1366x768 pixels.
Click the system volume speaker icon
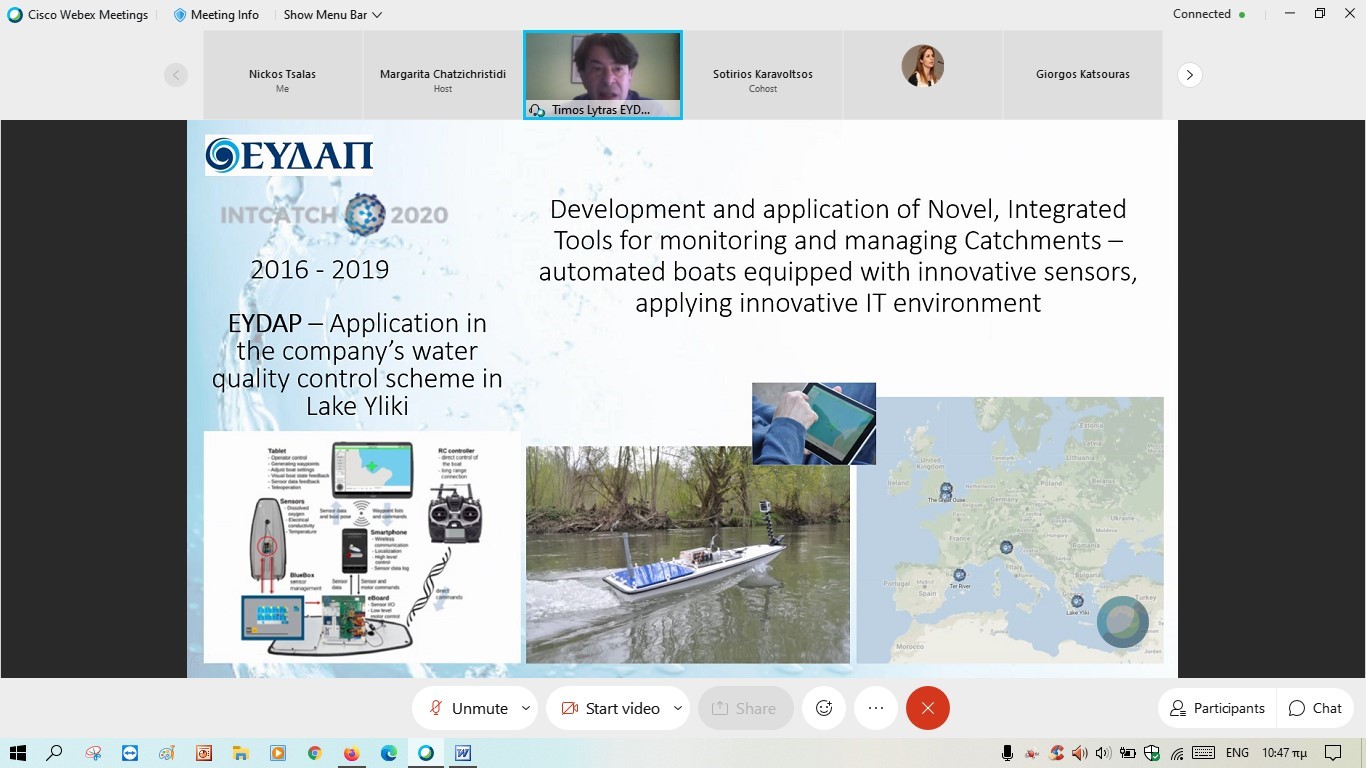coord(1103,753)
